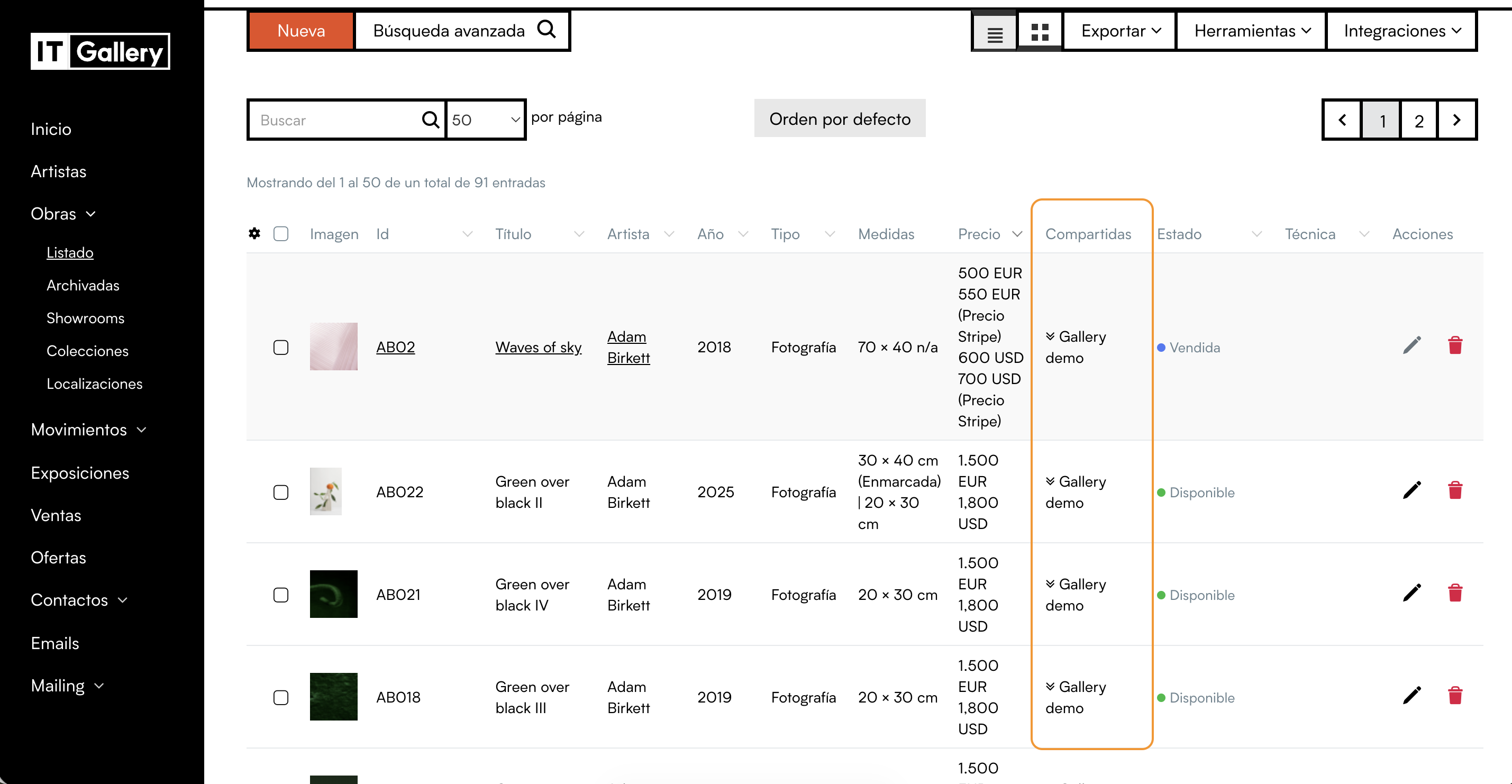Open the 50 per page dropdown
The height and width of the screenshot is (784, 1512).
[x=485, y=120]
